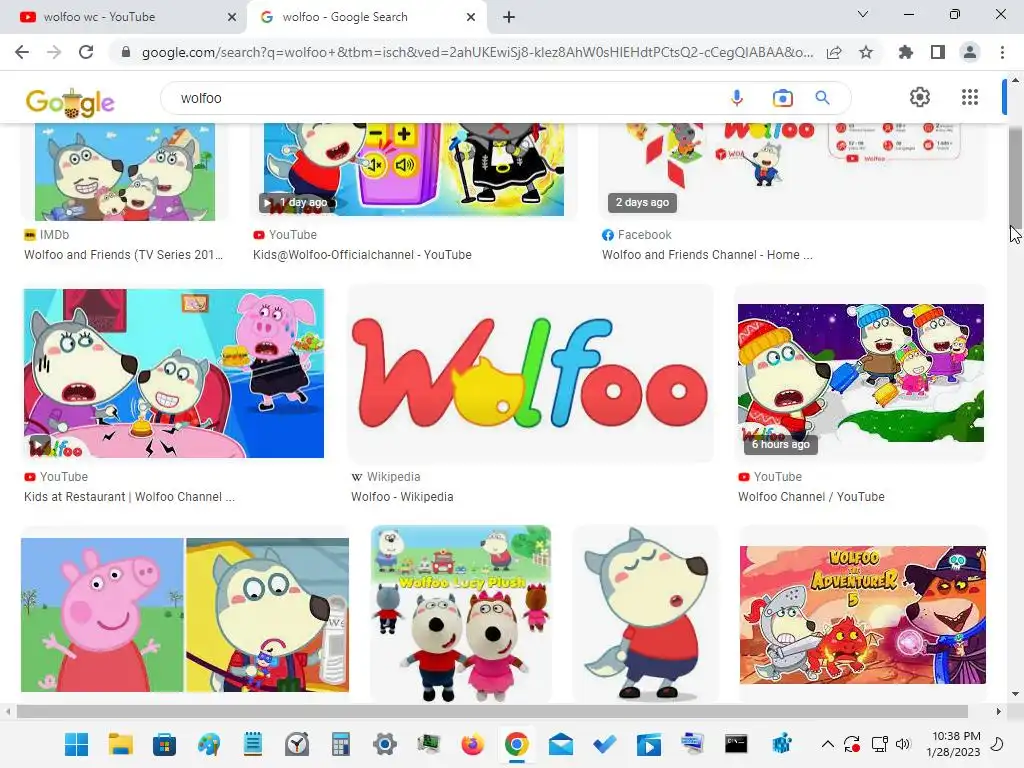Select the wolfoo Google Search tab
The width and height of the screenshot is (1024, 768).
click(x=368, y=17)
